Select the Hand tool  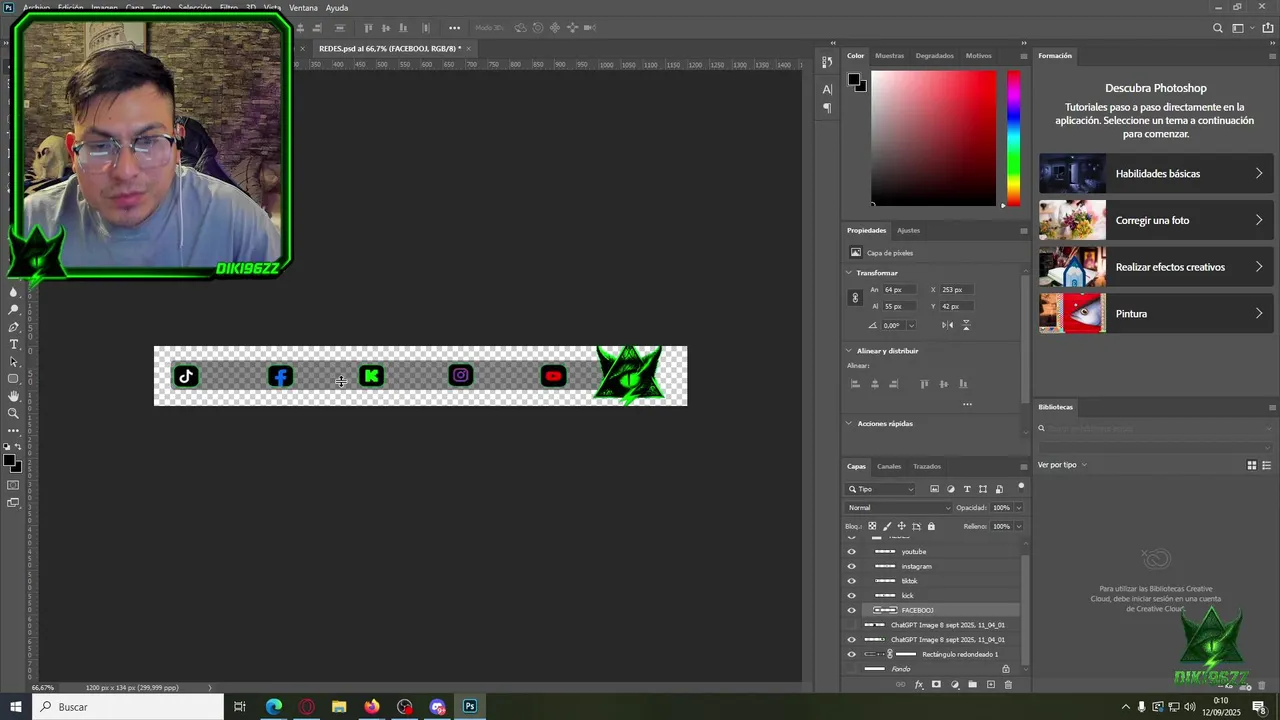(x=13, y=396)
